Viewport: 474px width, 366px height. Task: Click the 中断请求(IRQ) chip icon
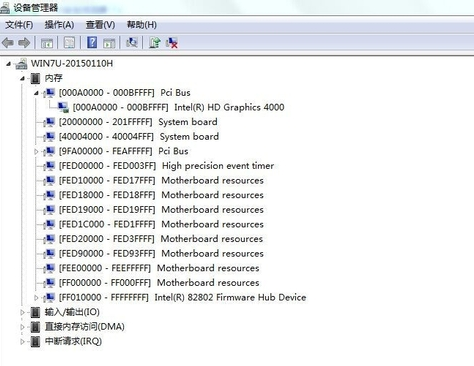(35, 342)
